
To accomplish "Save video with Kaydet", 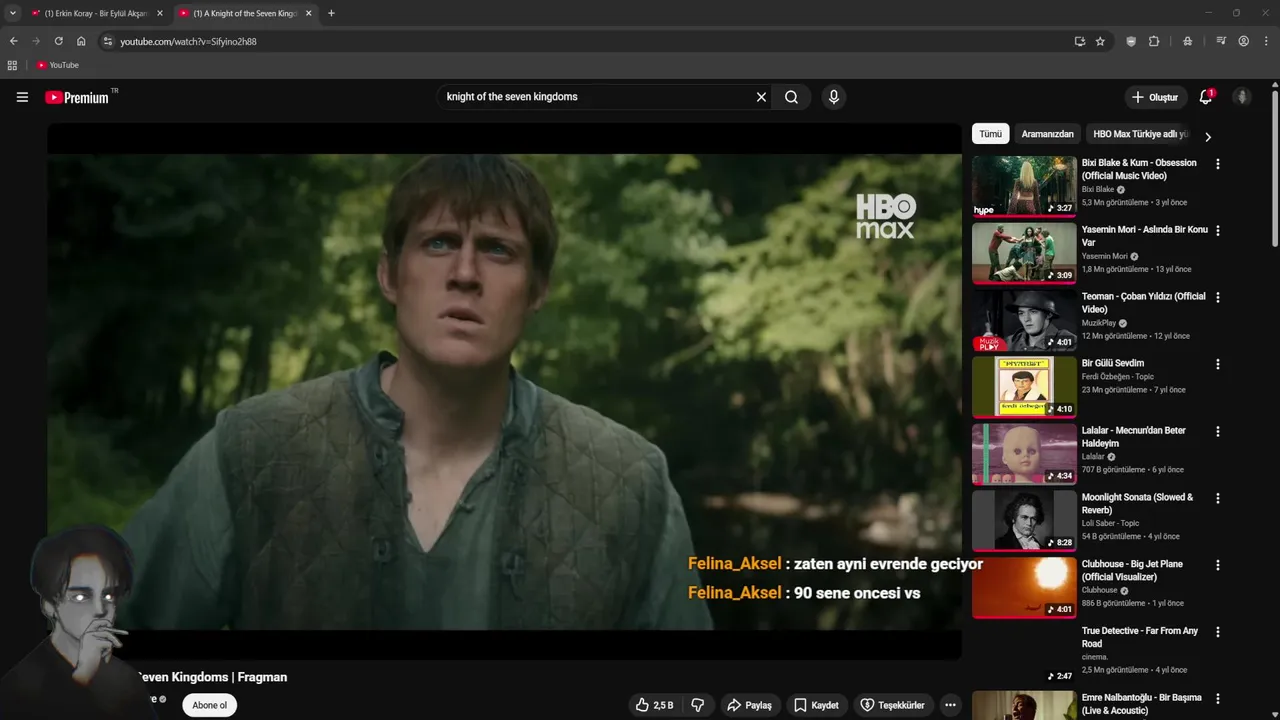I will tap(816, 705).
